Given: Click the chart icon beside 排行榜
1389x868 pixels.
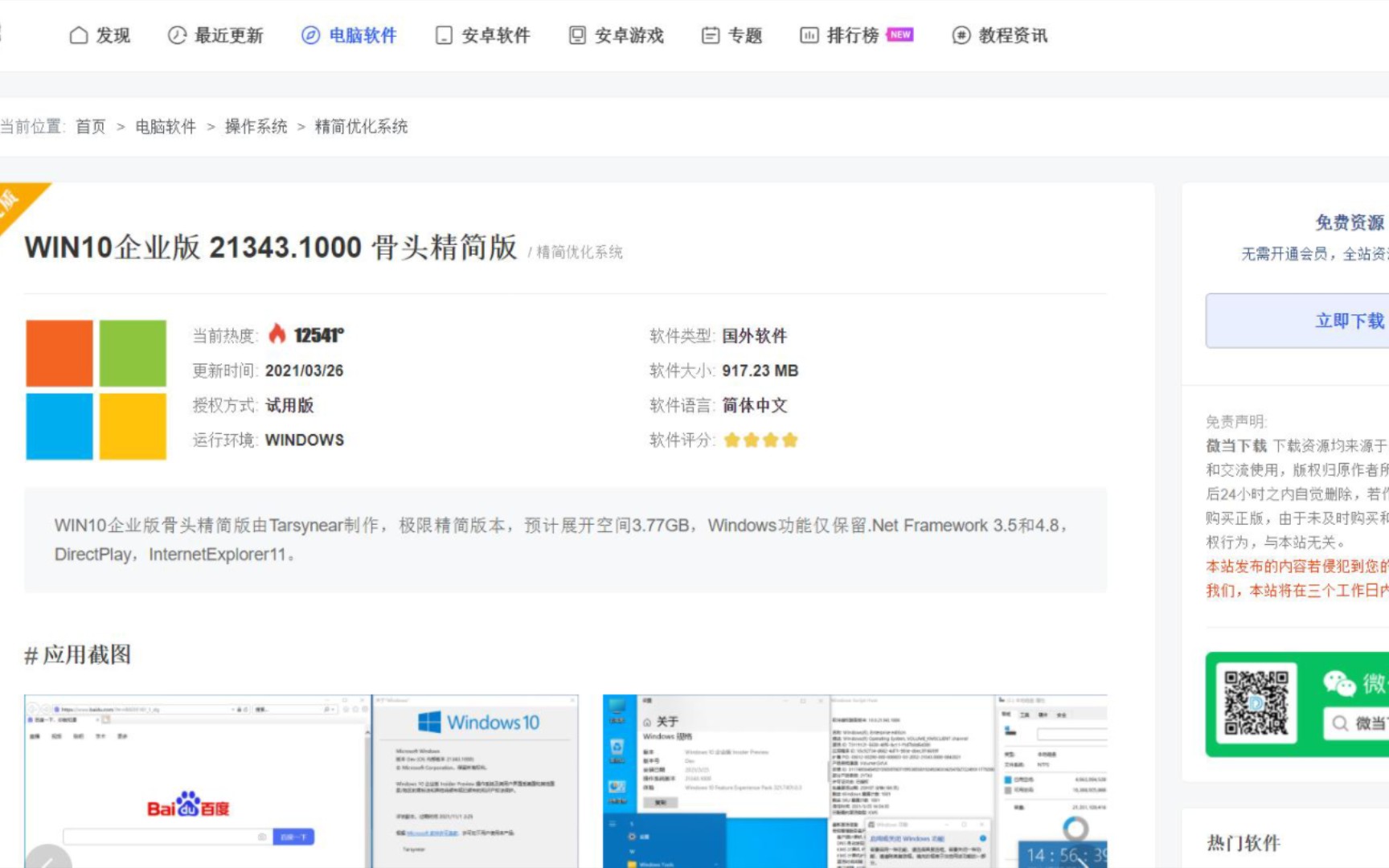Looking at the screenshot, I should point(809,35).
